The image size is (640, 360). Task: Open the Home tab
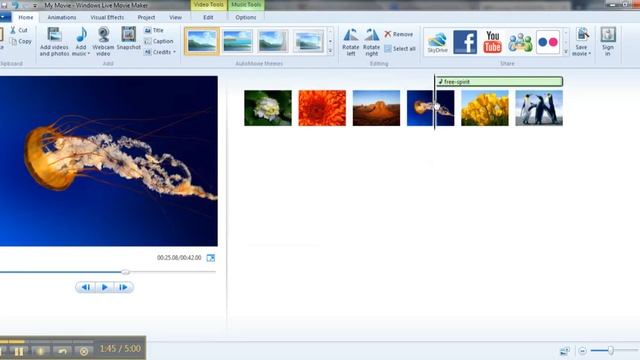click(25, 17)
